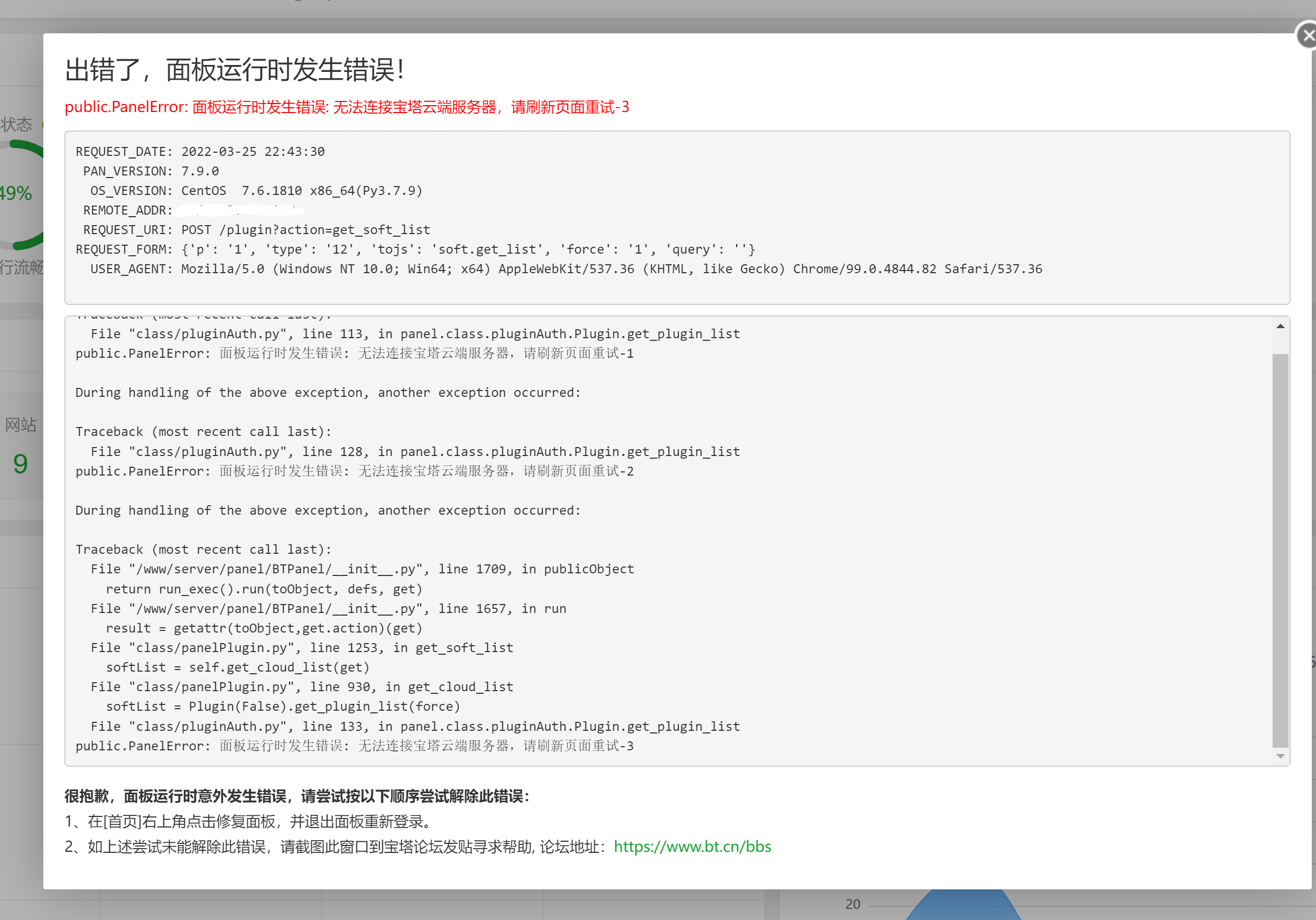Click traceback scrollbar up arrow
This screenshot has width=1316, height=920.
(x=1280, y=326)
